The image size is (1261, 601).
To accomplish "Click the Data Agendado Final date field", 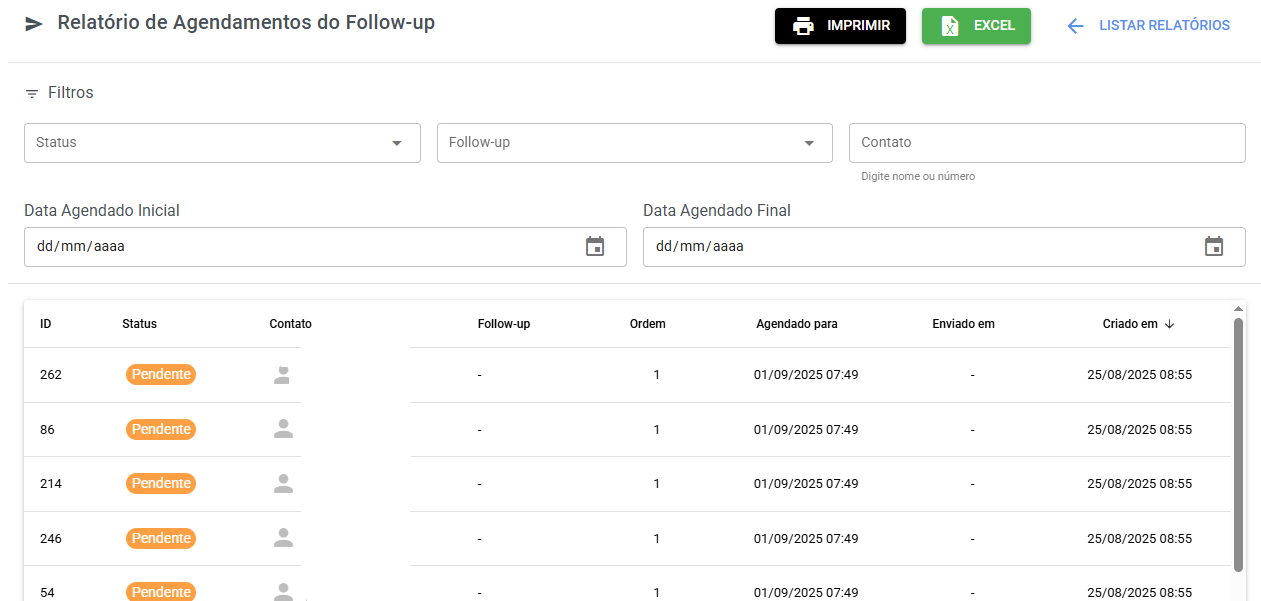I will point(944,247).
